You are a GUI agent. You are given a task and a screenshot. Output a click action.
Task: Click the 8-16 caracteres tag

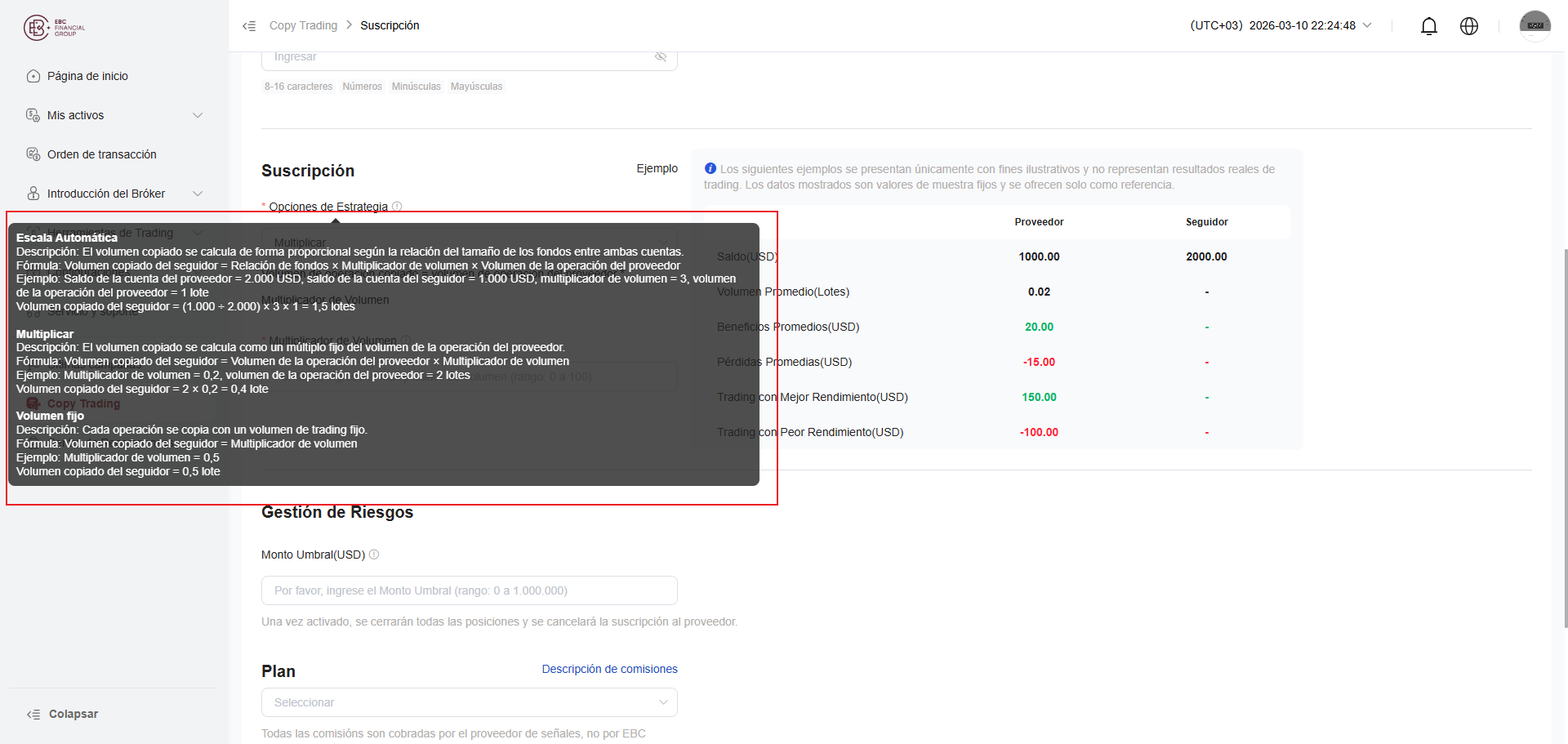(298, 87)
